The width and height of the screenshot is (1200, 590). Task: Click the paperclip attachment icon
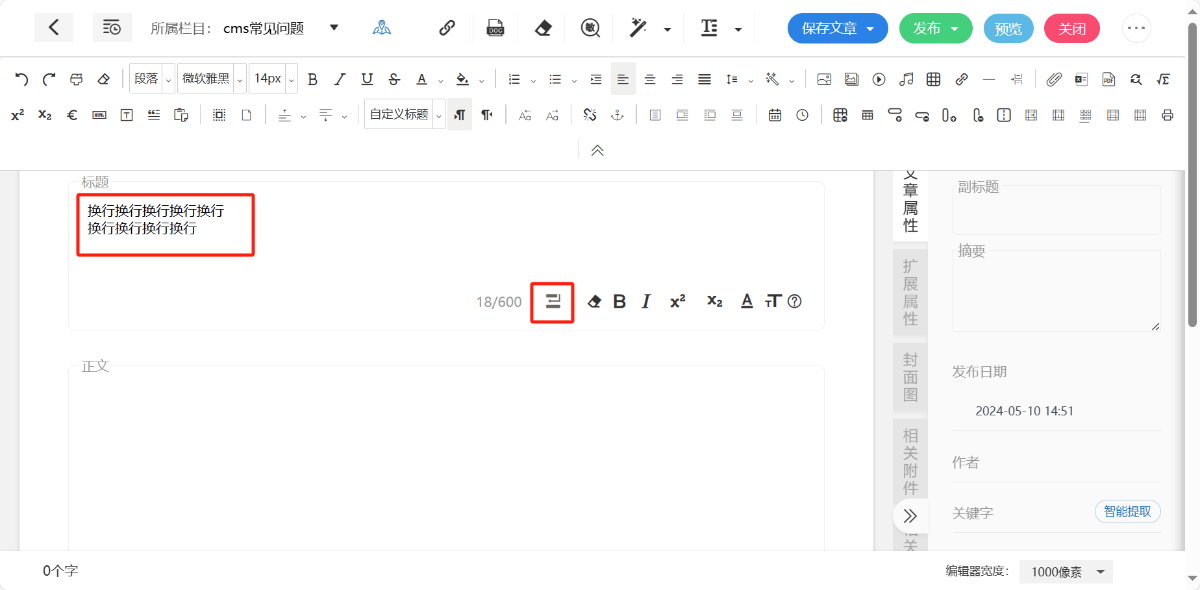(x=1054, y=79)
